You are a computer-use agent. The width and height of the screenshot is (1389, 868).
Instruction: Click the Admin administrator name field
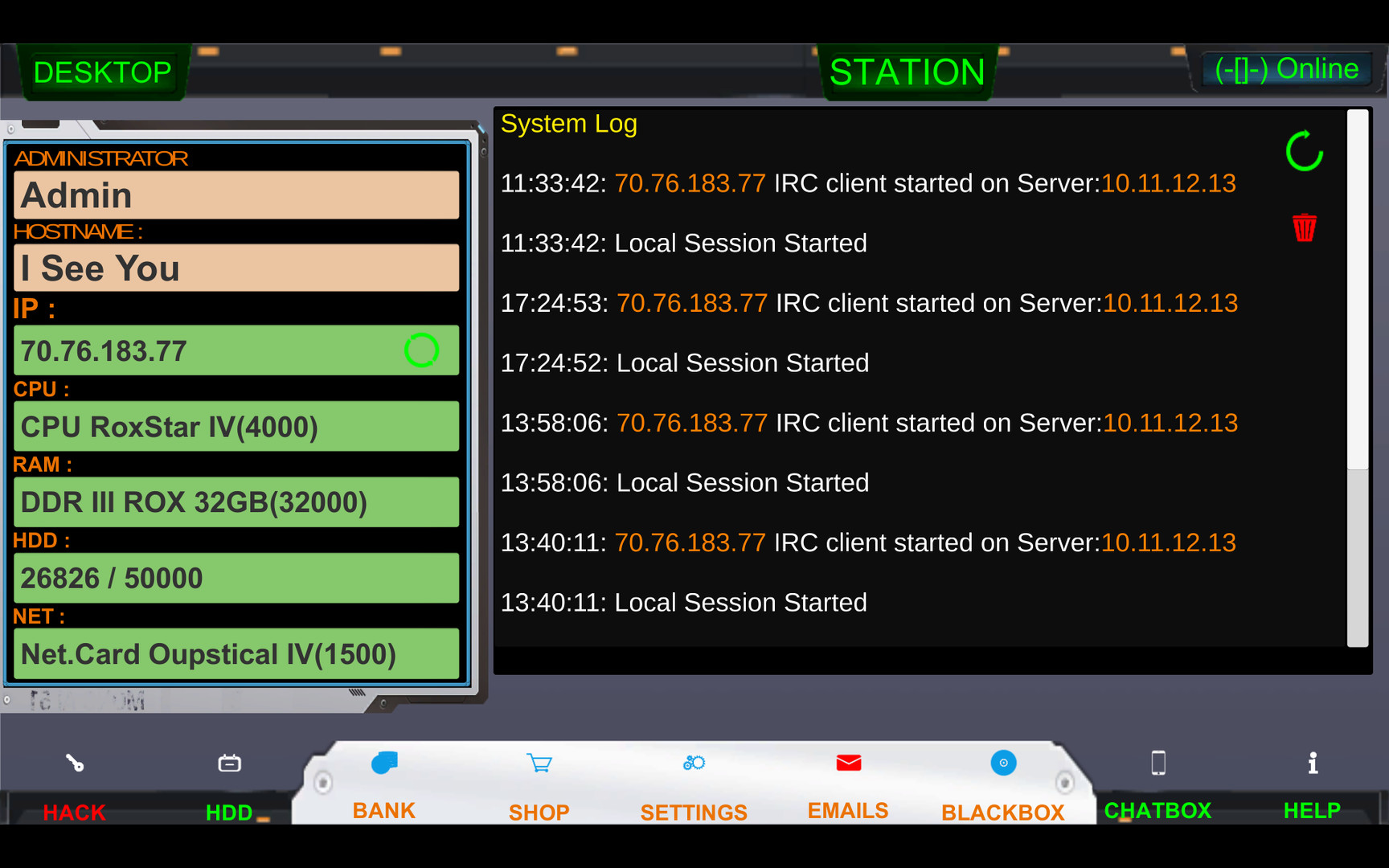click(x=236, y=195)
